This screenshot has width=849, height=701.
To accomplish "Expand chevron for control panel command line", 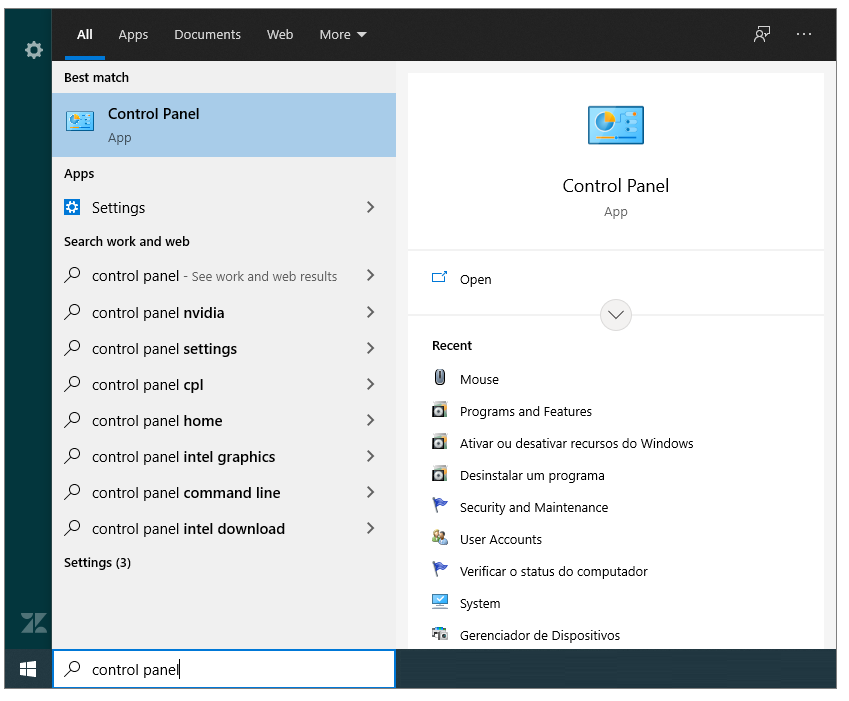I will coord(370,493).
